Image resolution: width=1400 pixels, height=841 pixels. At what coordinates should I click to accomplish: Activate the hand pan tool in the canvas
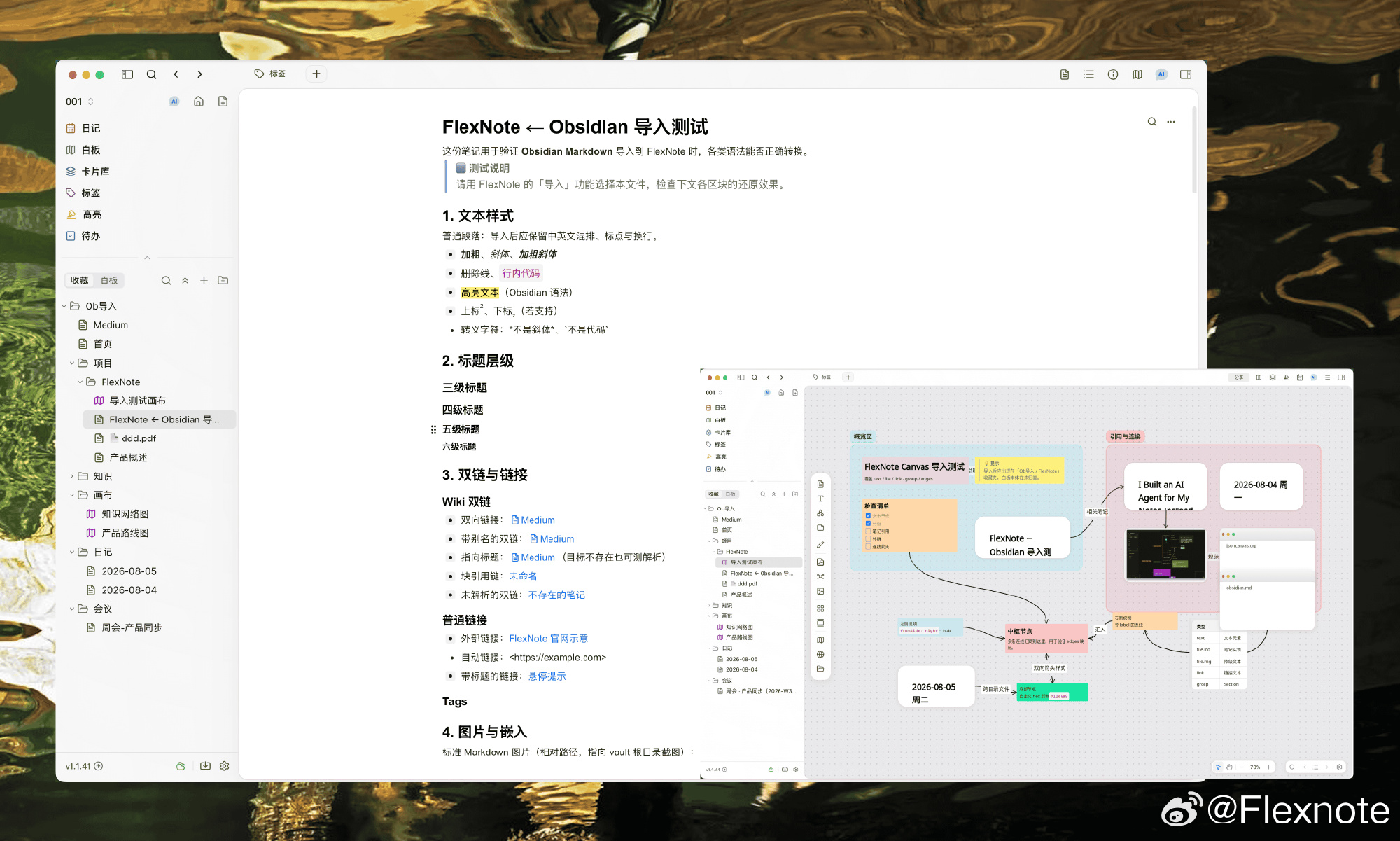click(x=1229, y=767)
